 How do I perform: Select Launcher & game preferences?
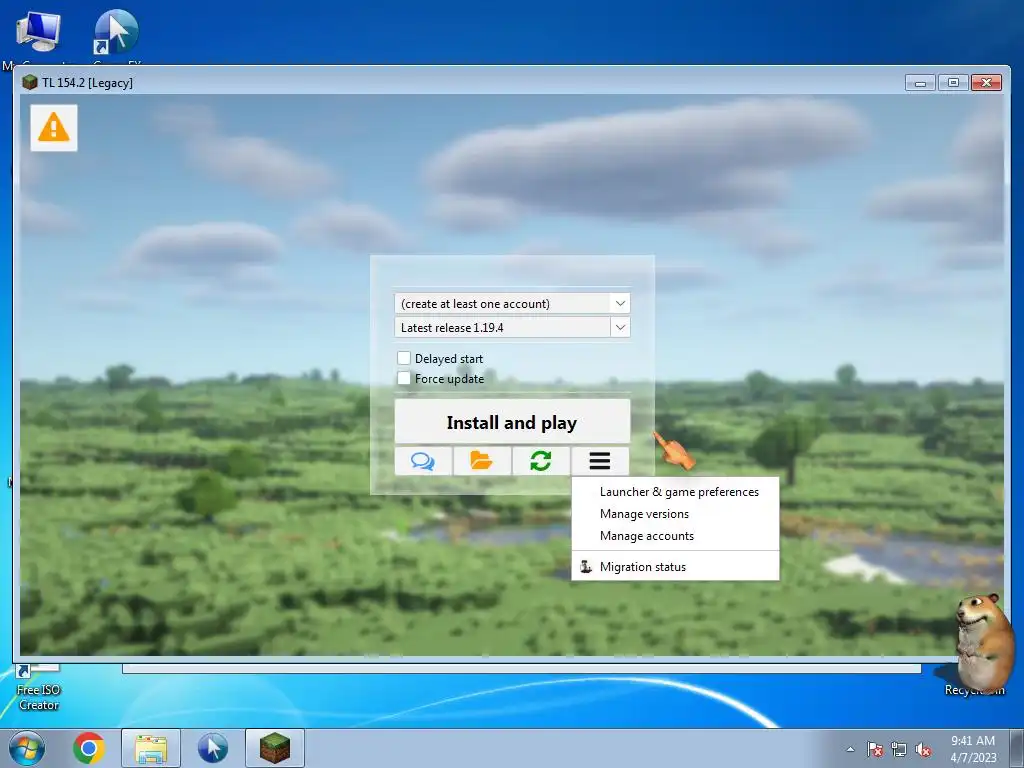click(x=675, y=492)
